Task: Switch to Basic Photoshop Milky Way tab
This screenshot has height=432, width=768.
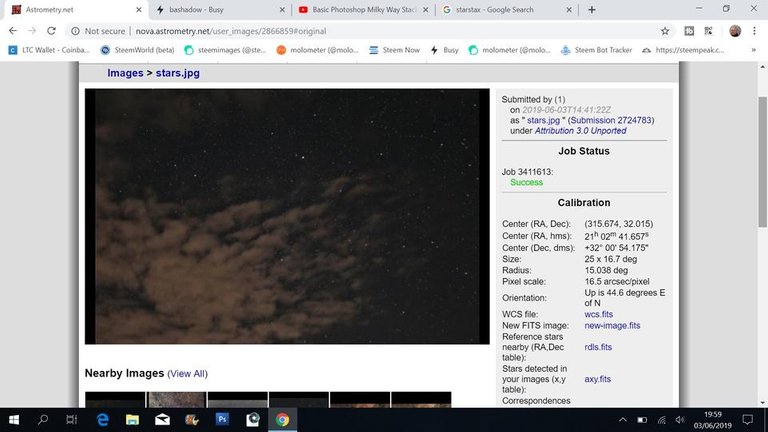Action: [x=363, y=10]
